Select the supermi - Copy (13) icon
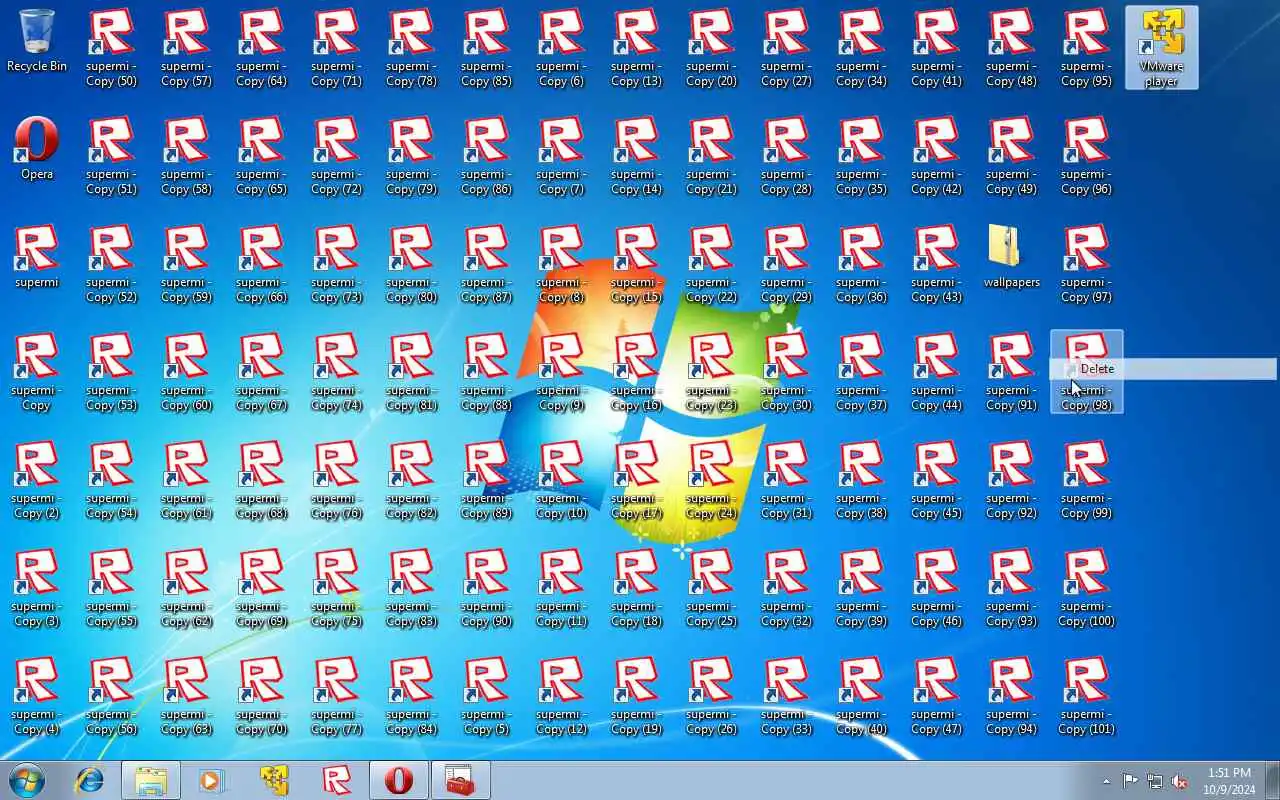This screenshot has height=800, width=1280. coord(636,47)
